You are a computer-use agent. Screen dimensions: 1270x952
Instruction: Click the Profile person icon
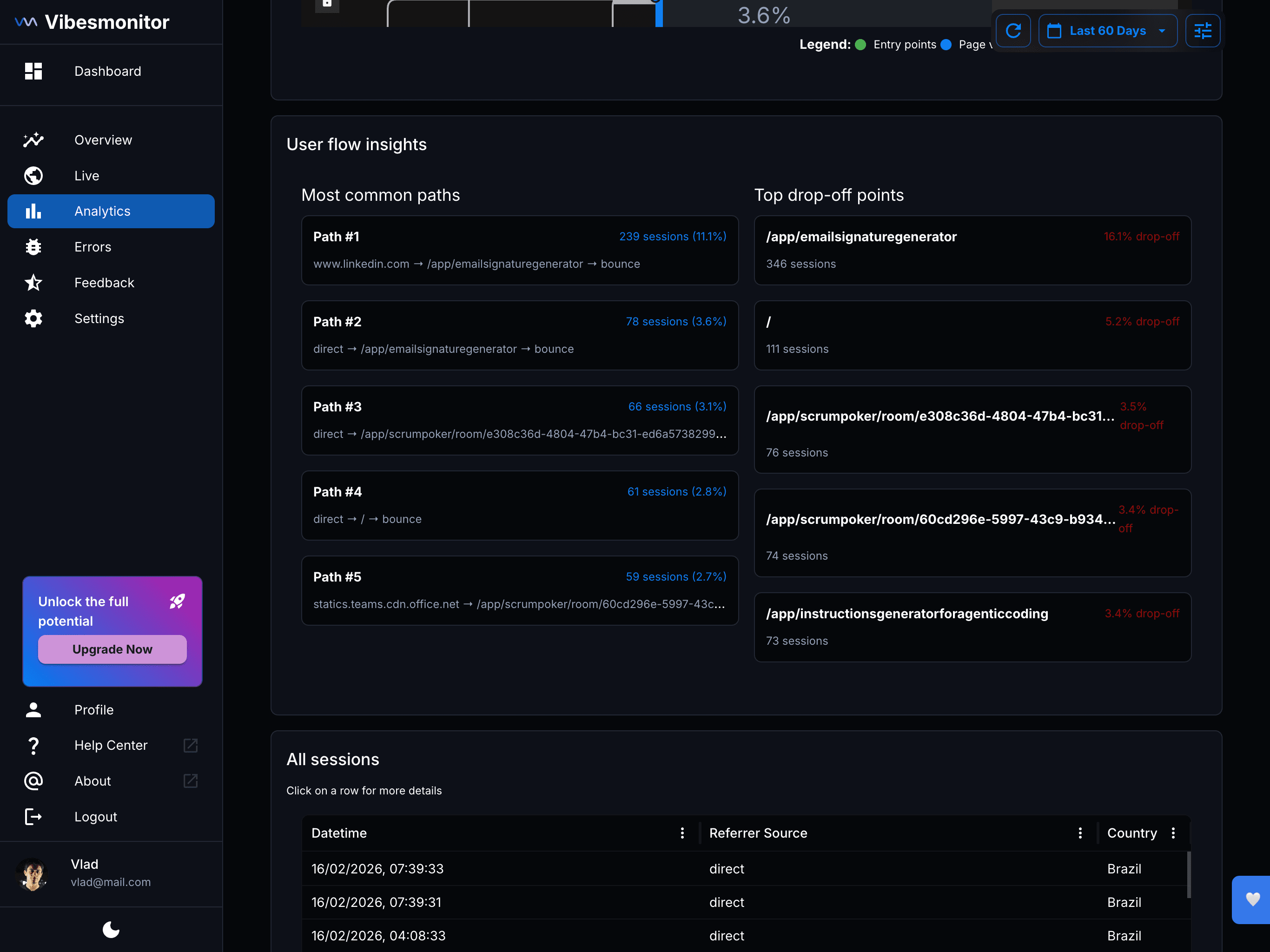[33, 710]
